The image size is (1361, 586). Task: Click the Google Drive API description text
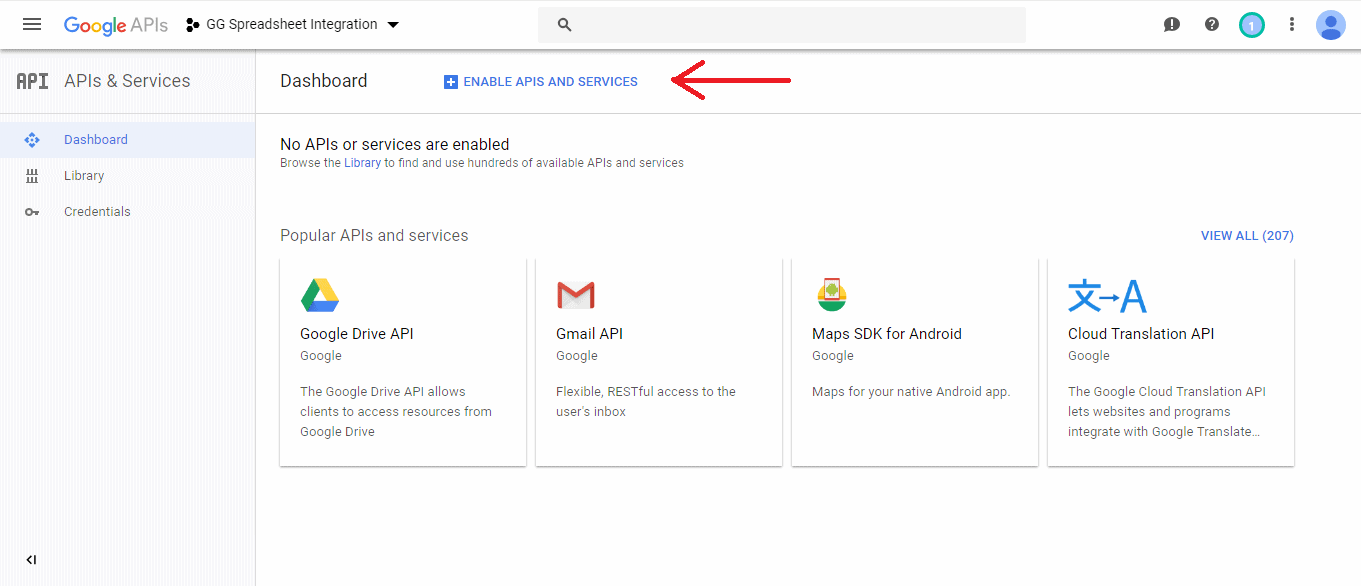tap(396, 412)
